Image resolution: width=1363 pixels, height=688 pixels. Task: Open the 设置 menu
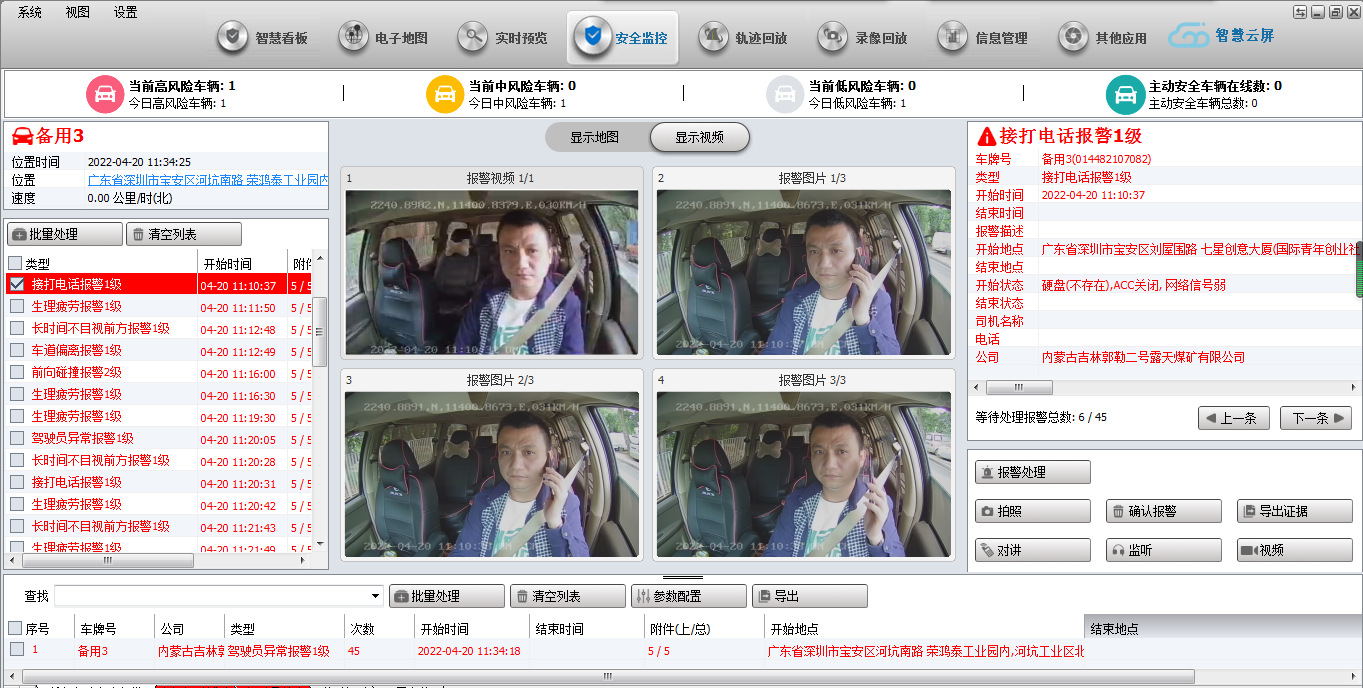pos(125,12)
